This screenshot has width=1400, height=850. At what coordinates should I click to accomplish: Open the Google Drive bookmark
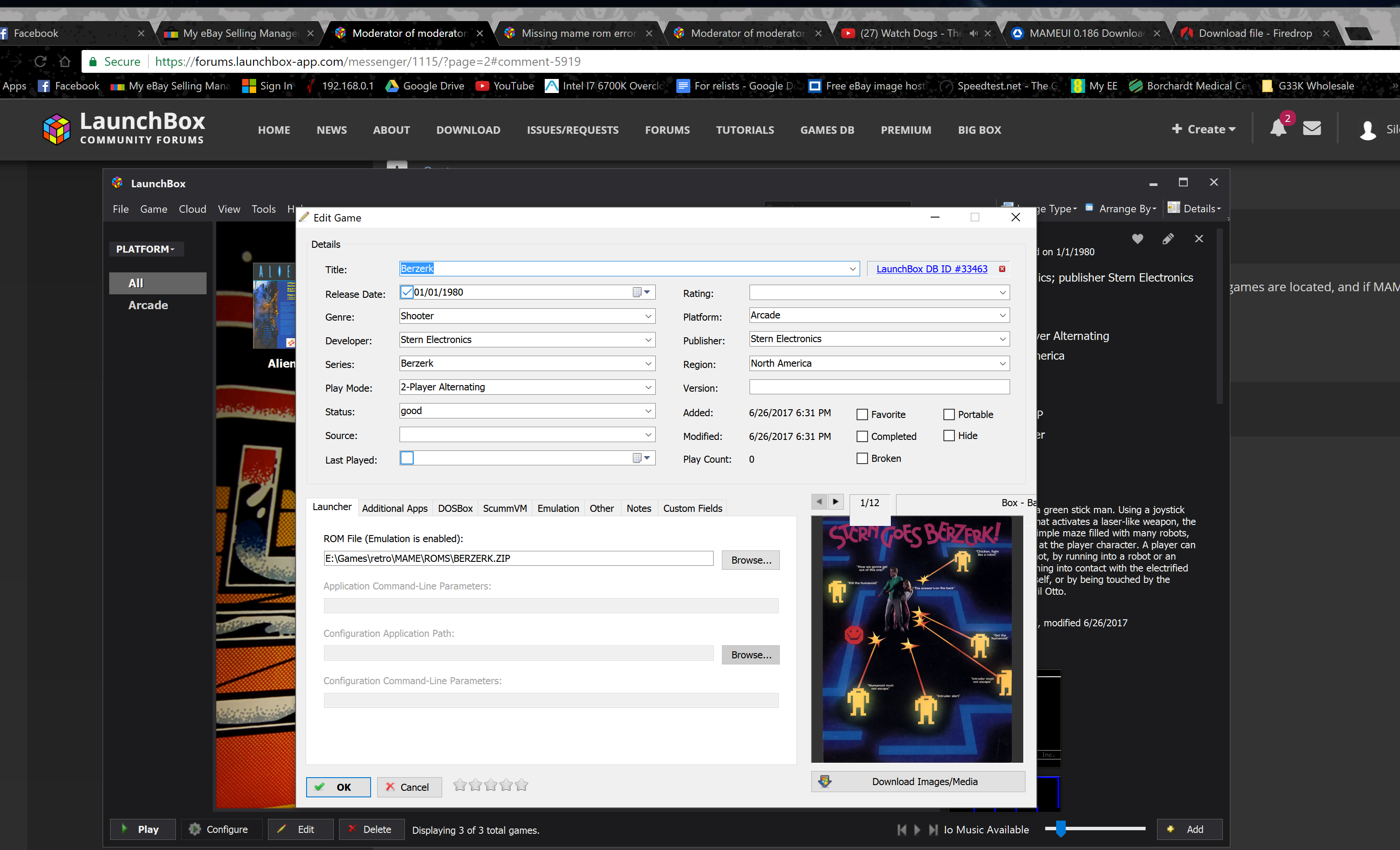pos(425,86)
